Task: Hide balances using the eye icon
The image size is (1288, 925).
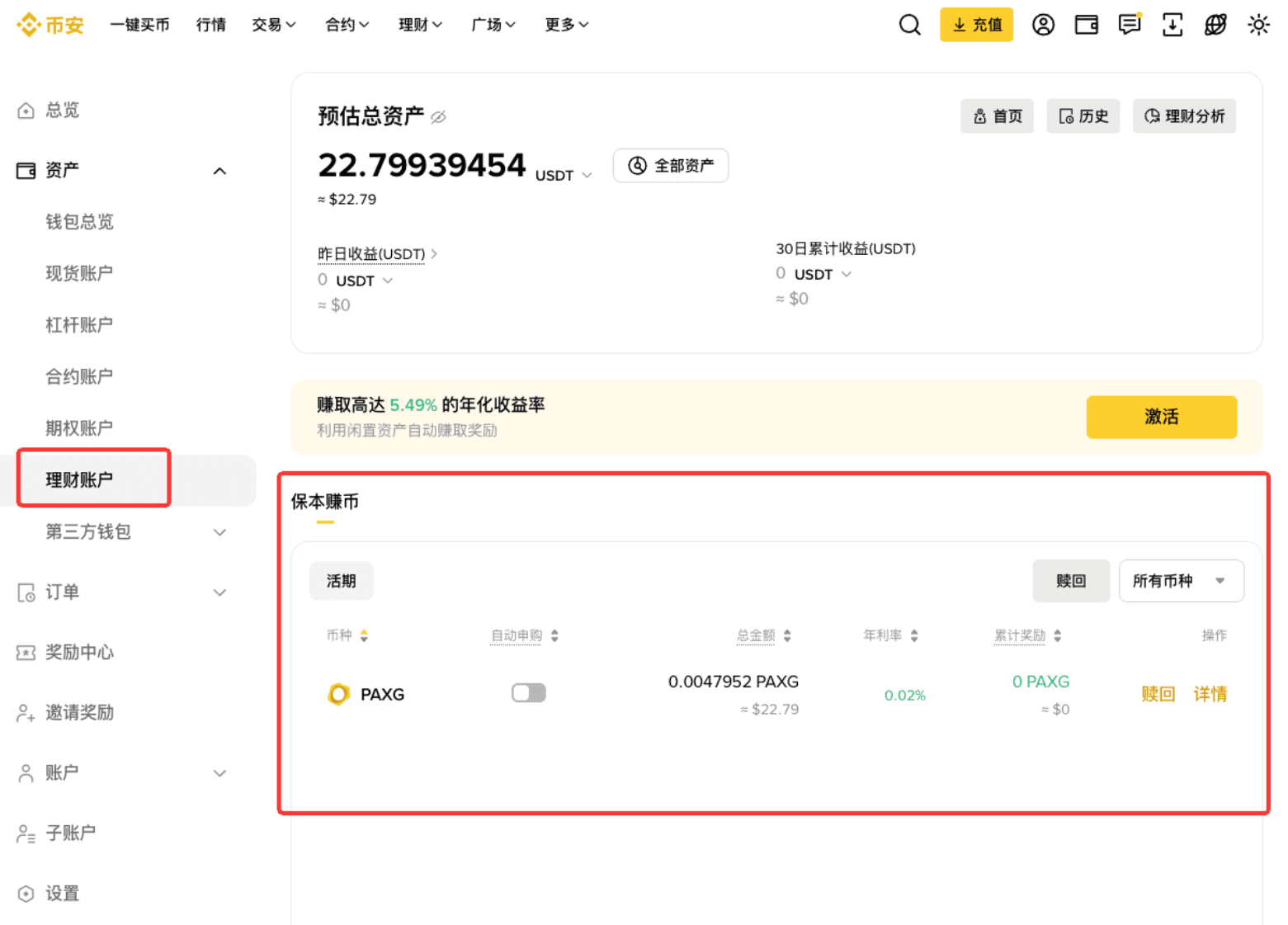Action: 438,116
